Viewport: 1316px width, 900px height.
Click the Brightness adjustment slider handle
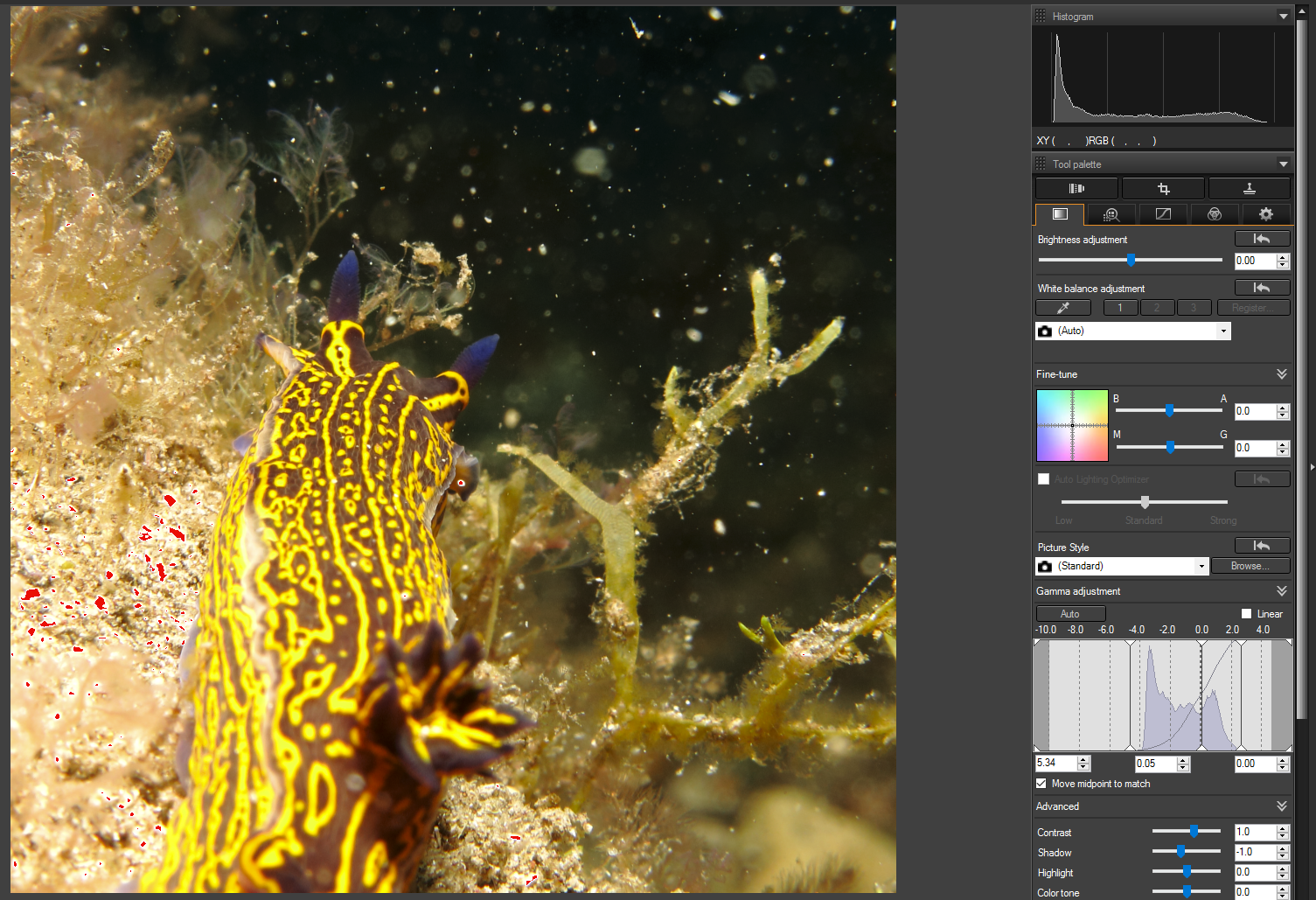1131,260
